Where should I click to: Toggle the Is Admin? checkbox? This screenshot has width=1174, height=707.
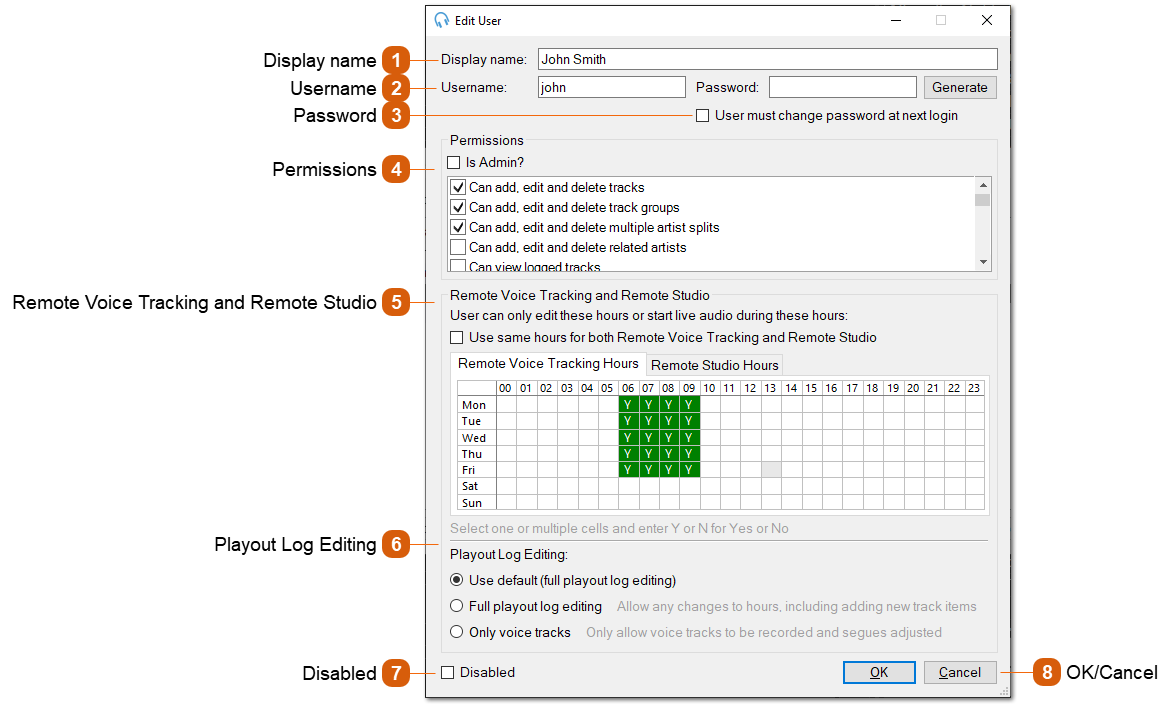pos(454,162)
